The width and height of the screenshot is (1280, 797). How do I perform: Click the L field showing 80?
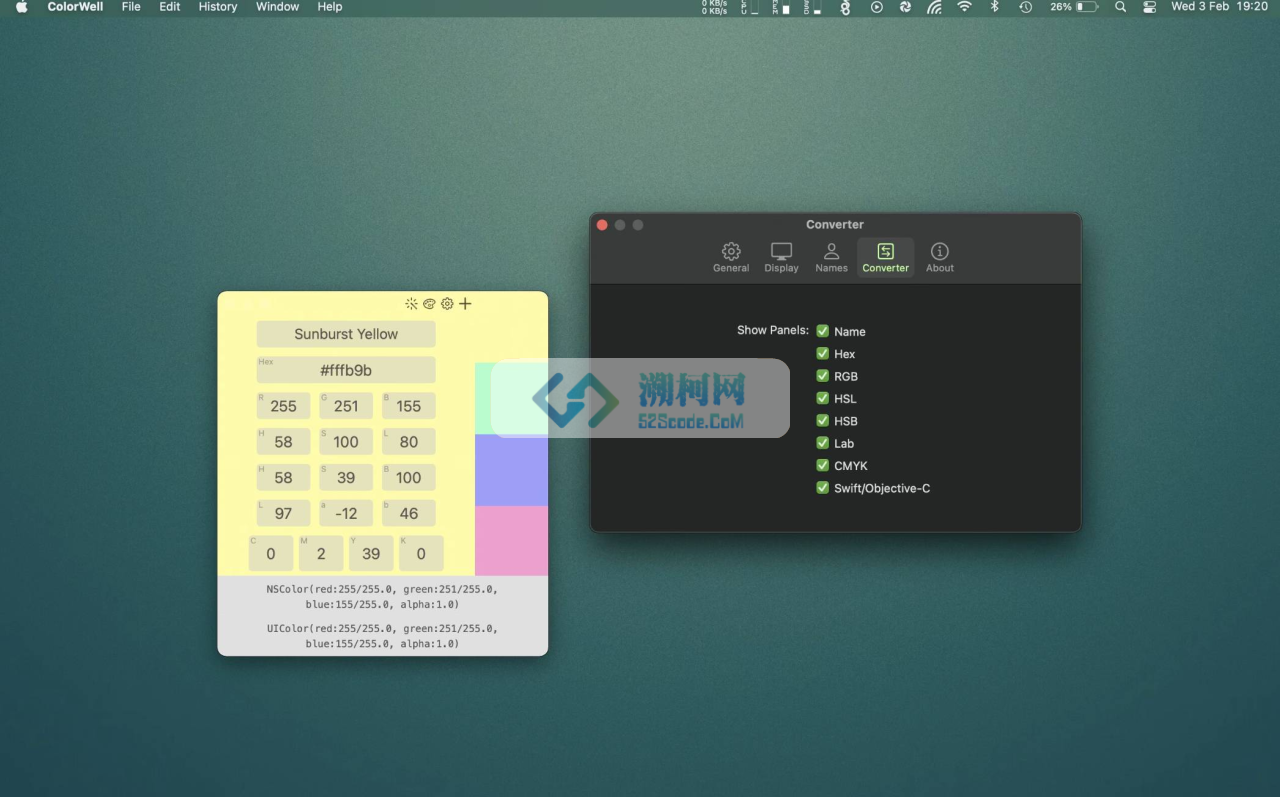[x=409, y=442]
